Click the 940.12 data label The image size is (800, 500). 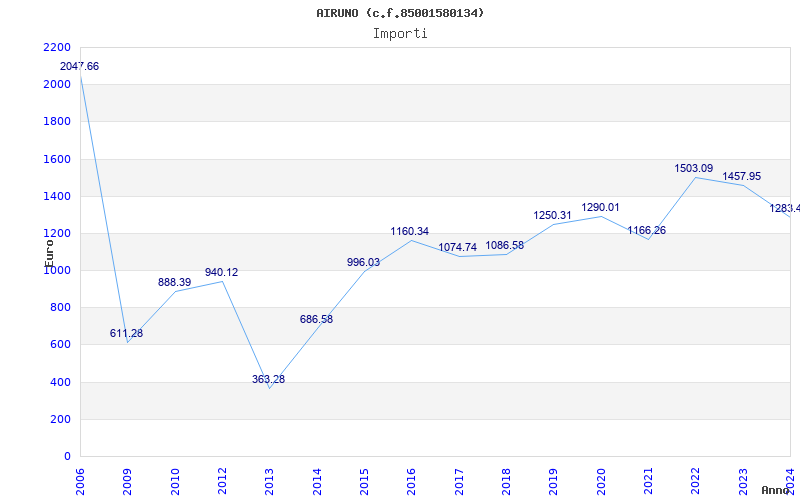click(x=221, y=272)
